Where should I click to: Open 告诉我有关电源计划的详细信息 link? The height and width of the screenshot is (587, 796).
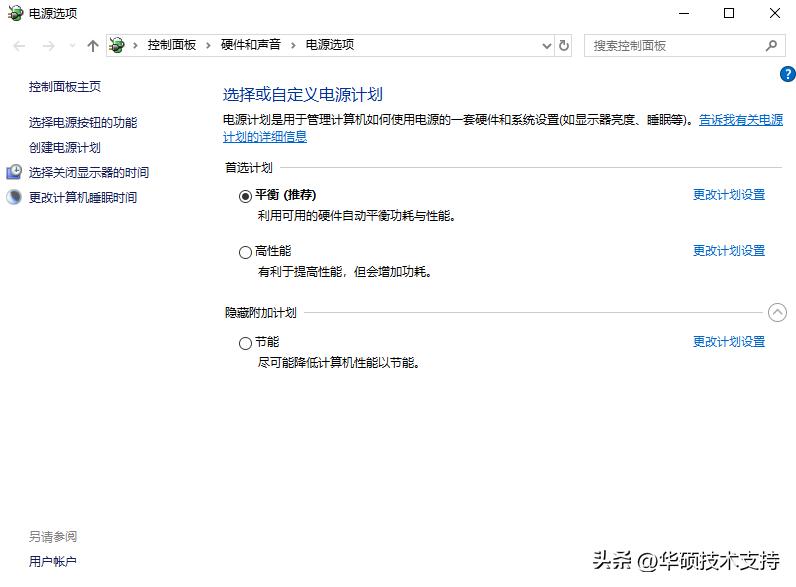point(741,120)
